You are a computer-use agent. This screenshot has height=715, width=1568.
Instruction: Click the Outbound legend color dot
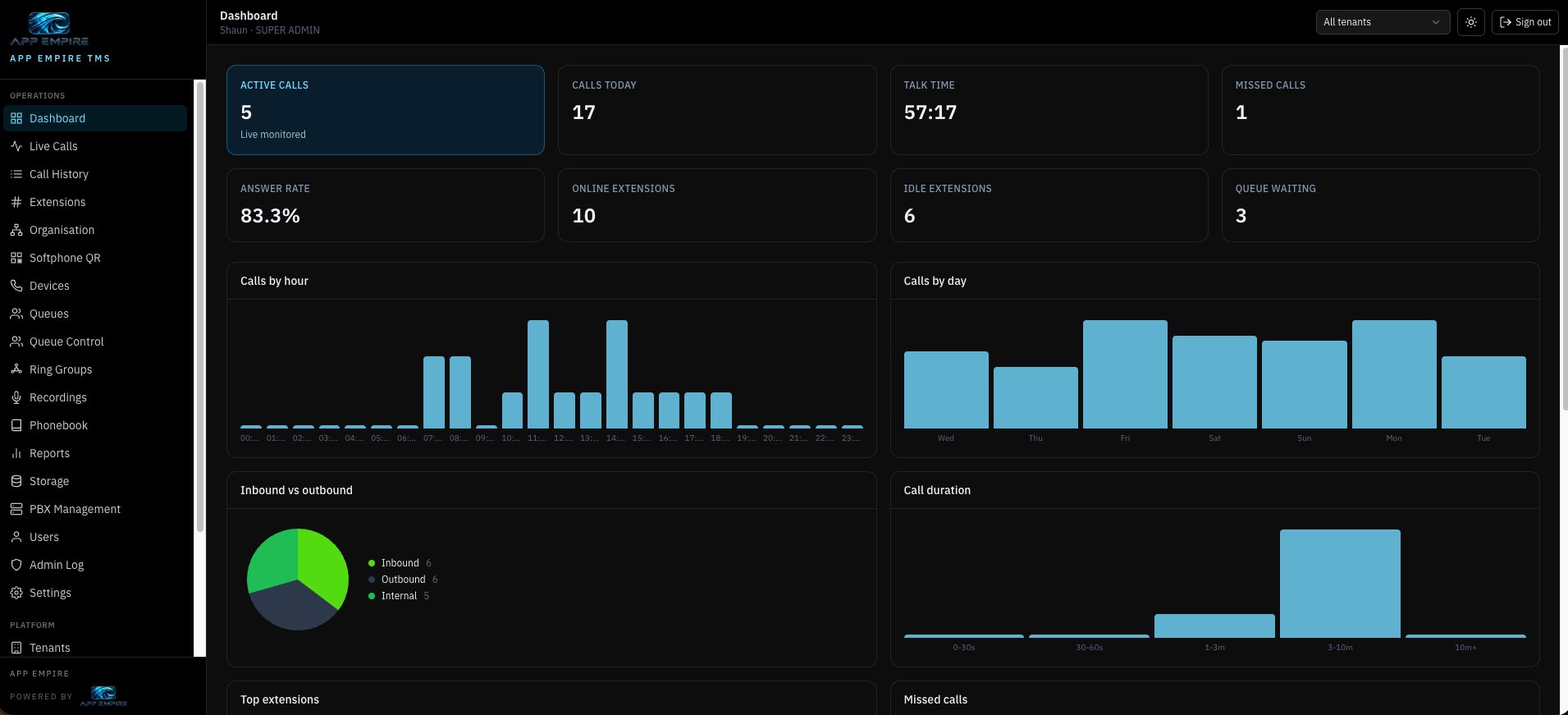pyautogui.click(x=372, y=580)
